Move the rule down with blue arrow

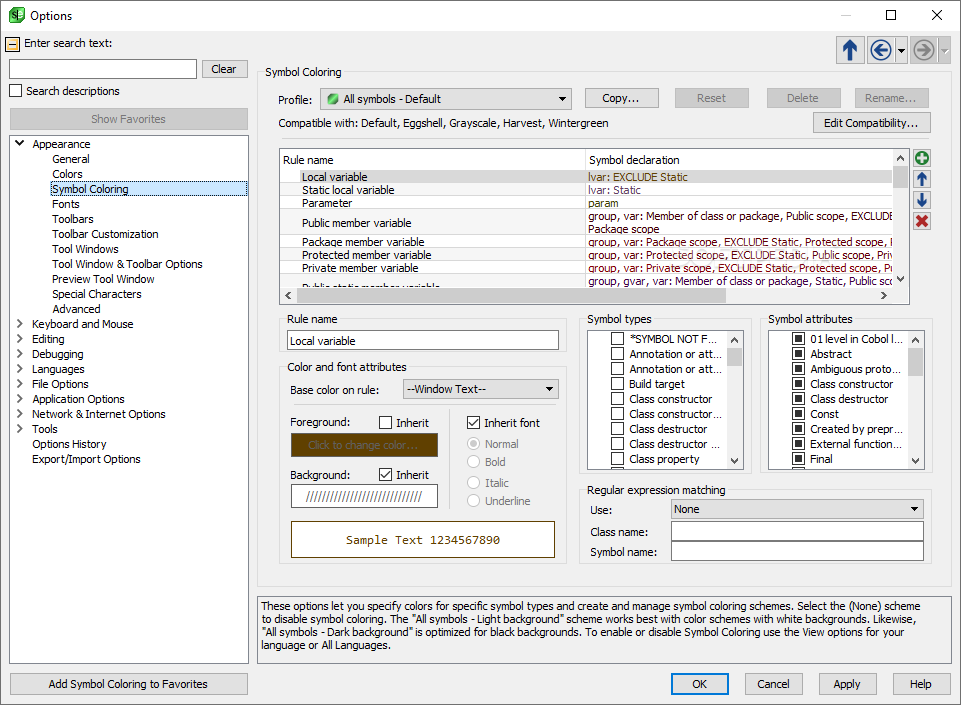[922, 200]
